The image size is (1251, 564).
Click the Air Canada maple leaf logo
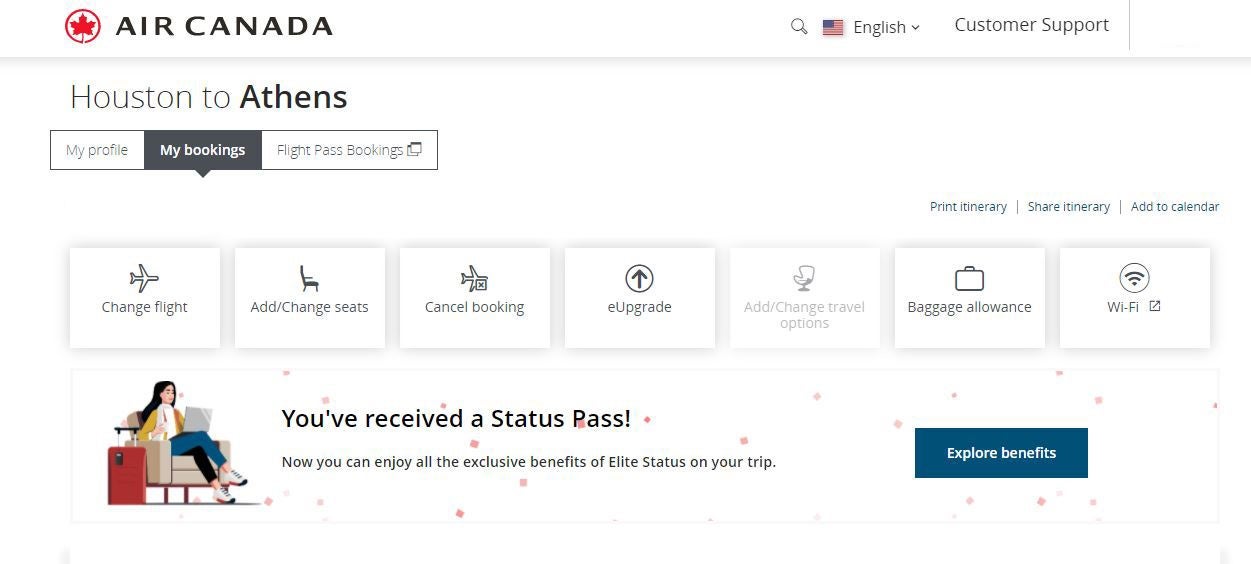[x=83, y=27]
